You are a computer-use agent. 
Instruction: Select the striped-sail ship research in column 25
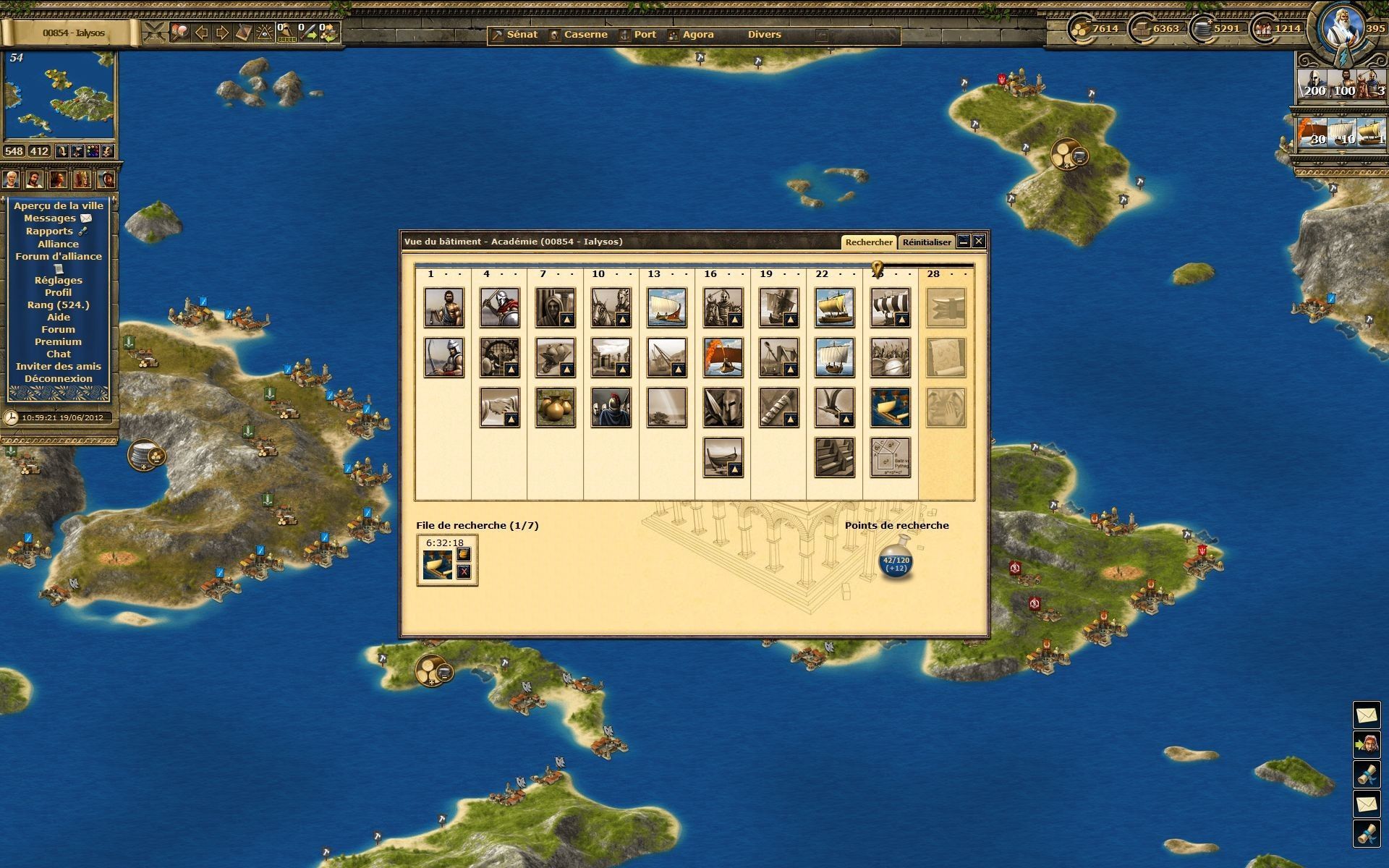pyautogui.click(x=891, y=307)
